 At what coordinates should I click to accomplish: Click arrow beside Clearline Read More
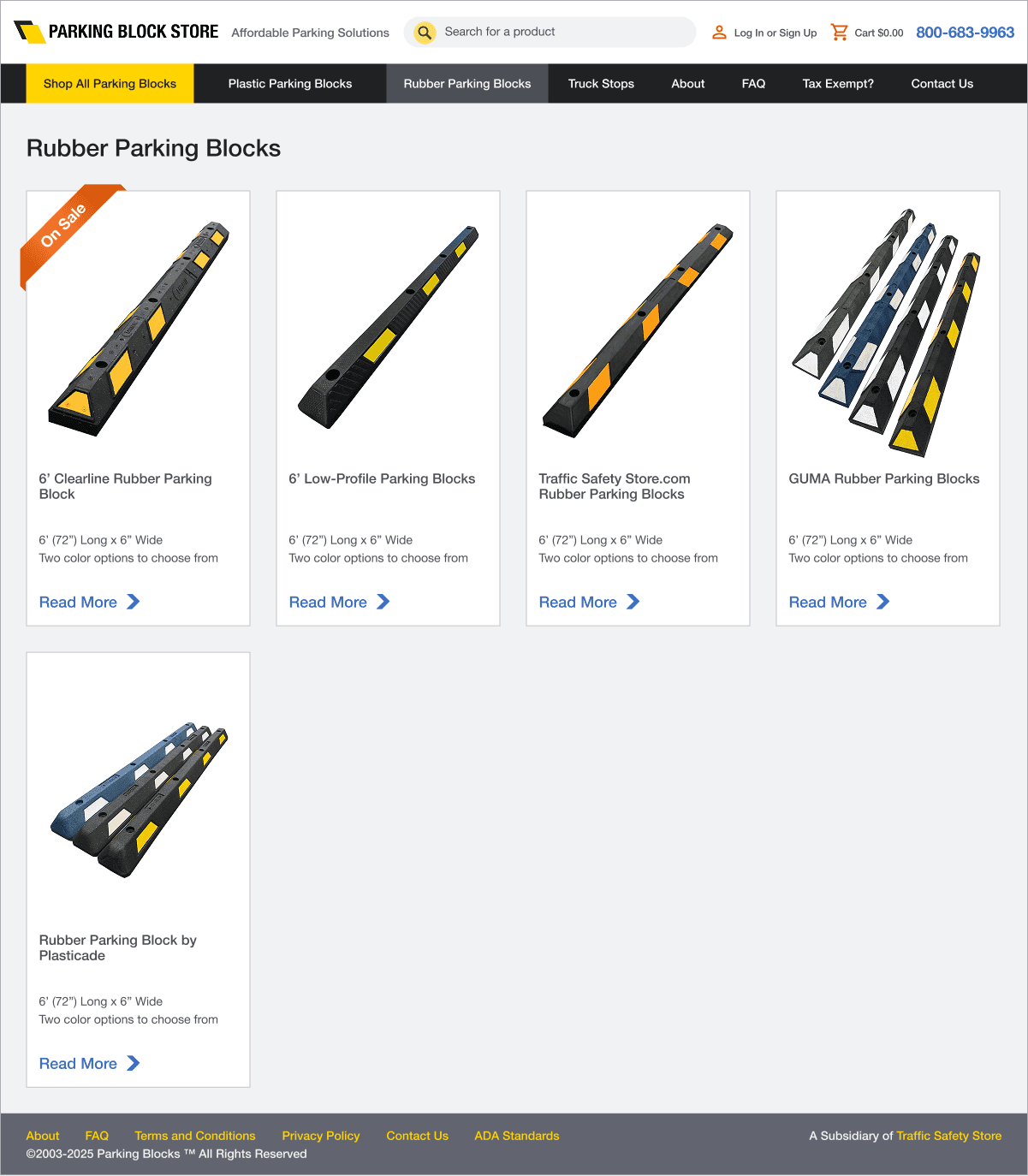pos(134,602)
